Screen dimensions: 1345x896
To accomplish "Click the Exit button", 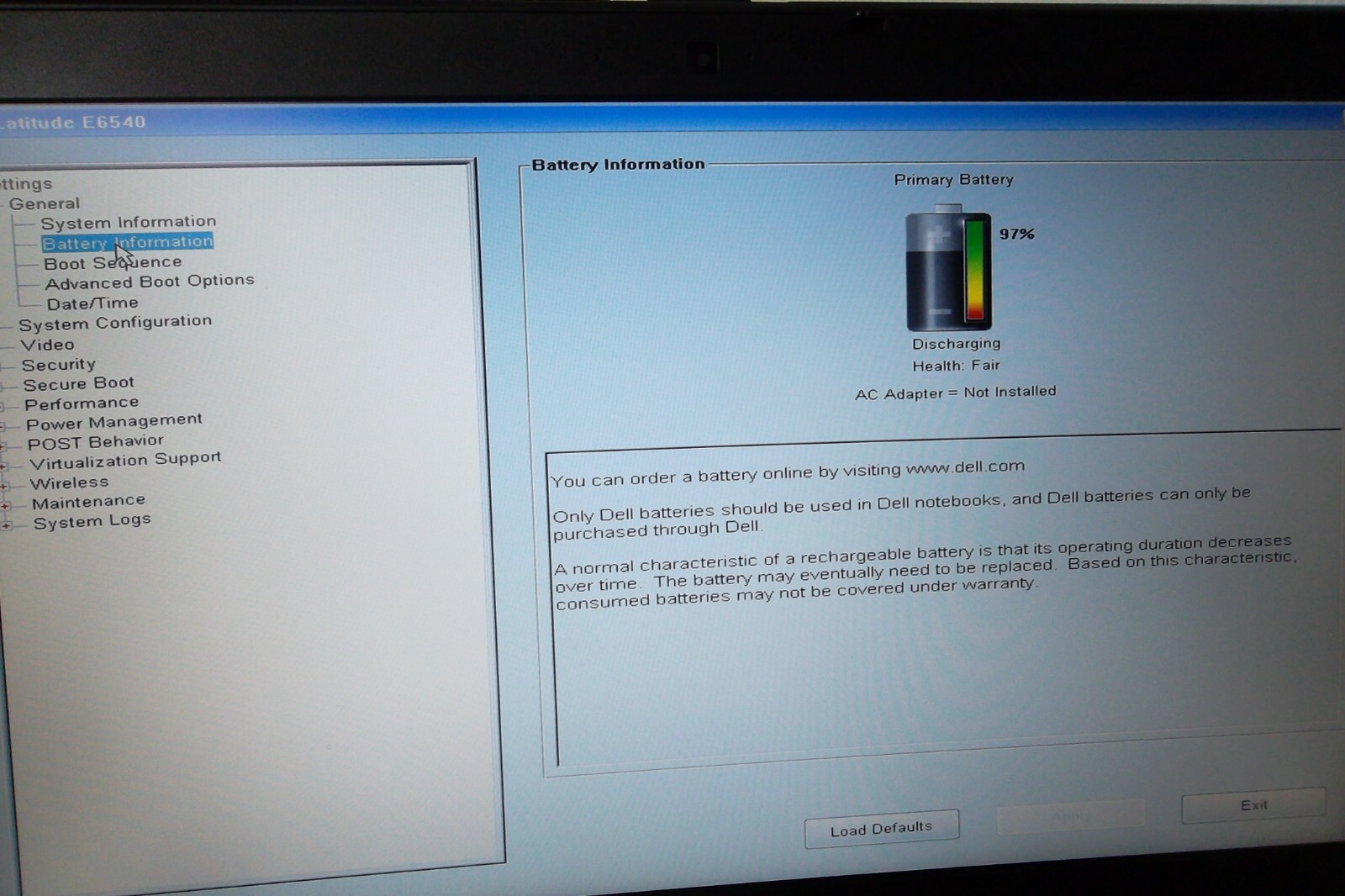I will click(1253, 805).
